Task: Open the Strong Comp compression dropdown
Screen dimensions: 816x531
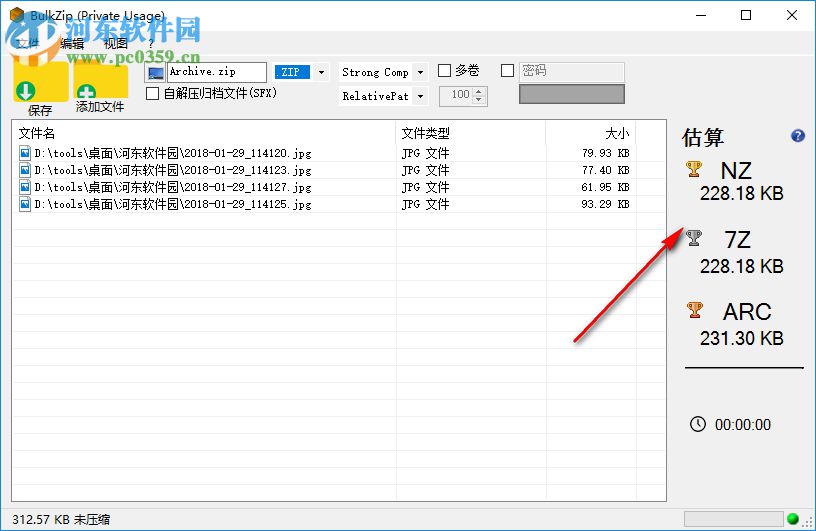Action: click(420, 72)
